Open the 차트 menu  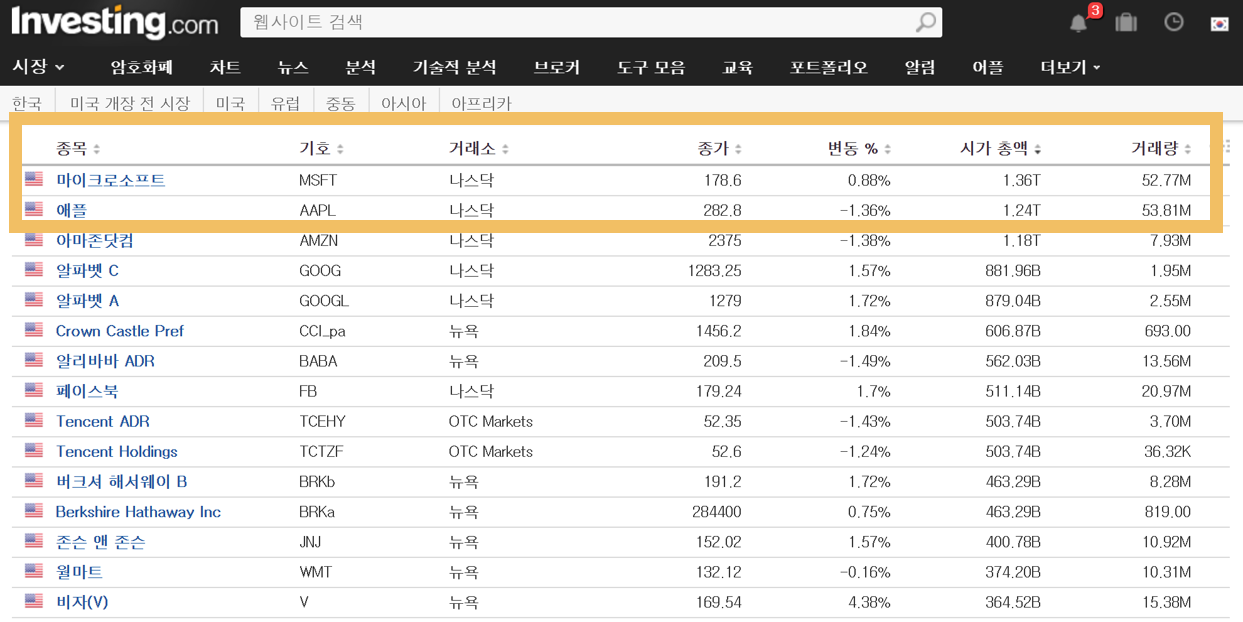pos(225,67)
